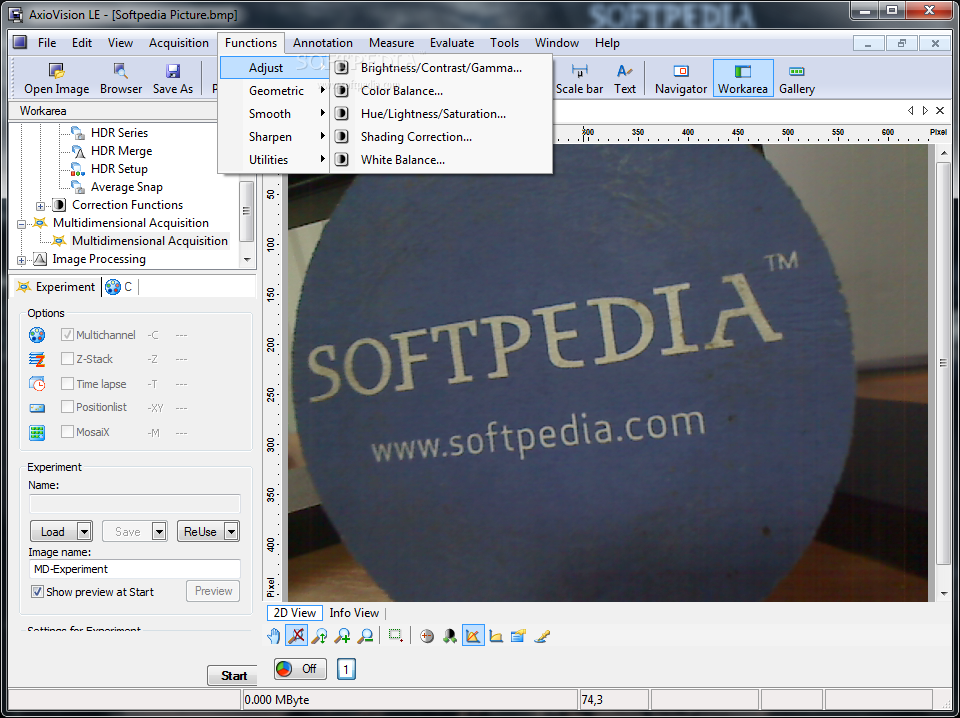
Task: Select the hand pan tool
Action: pyautogui.click(x=274, y=637)
